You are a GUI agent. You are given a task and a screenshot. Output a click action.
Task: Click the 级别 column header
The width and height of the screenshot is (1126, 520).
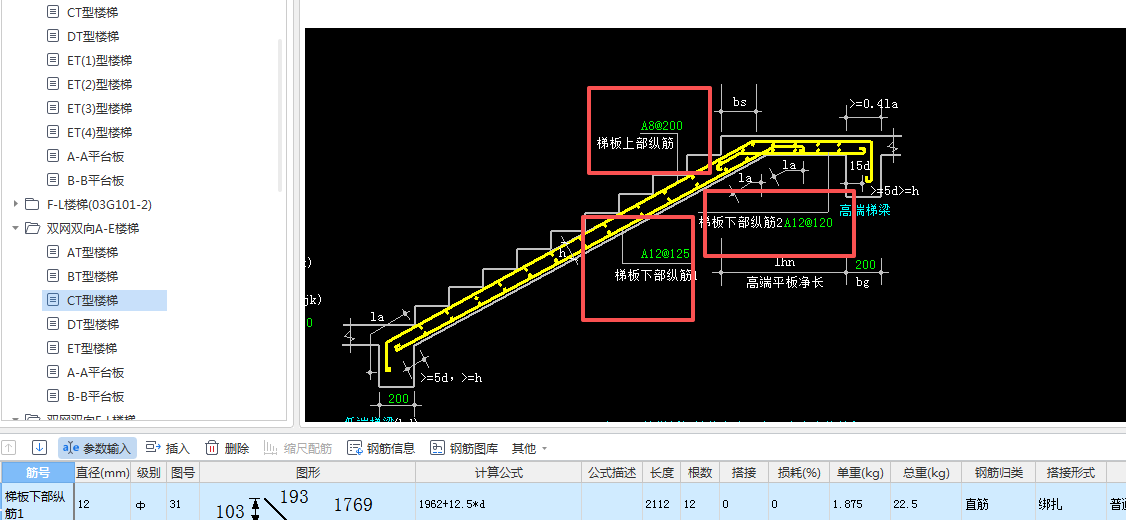point(149,472)
